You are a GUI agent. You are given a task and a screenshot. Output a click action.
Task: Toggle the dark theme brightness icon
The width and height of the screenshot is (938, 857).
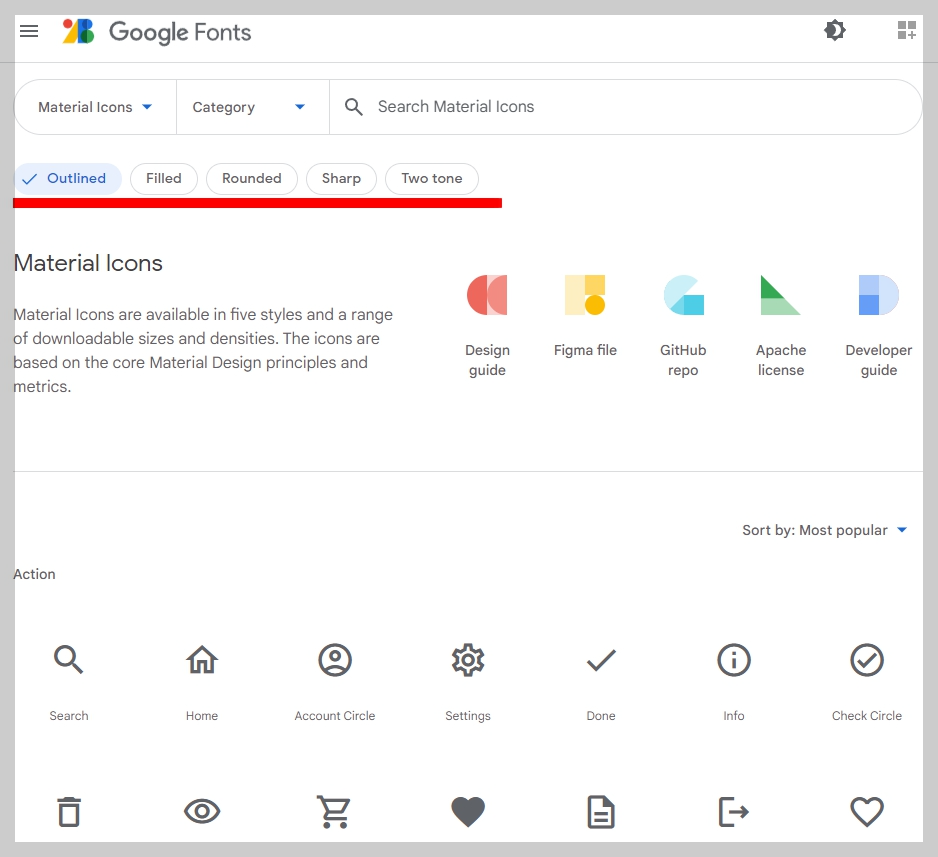click(x=835, y=30)
